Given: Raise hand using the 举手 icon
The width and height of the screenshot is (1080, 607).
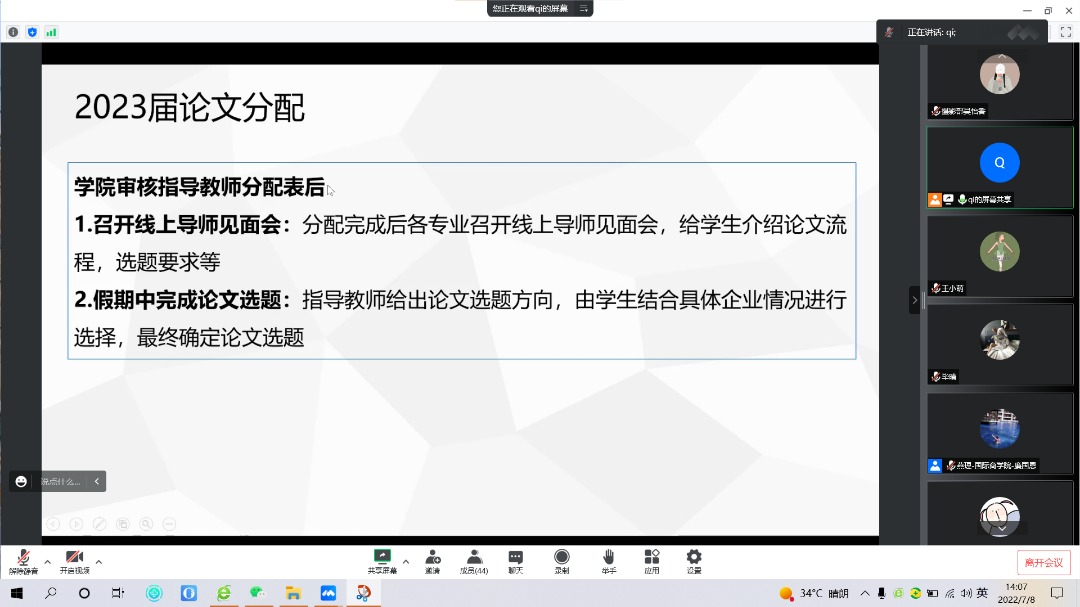Looking at the screenshot, I should pyautogui.click(x=608, y=561).
